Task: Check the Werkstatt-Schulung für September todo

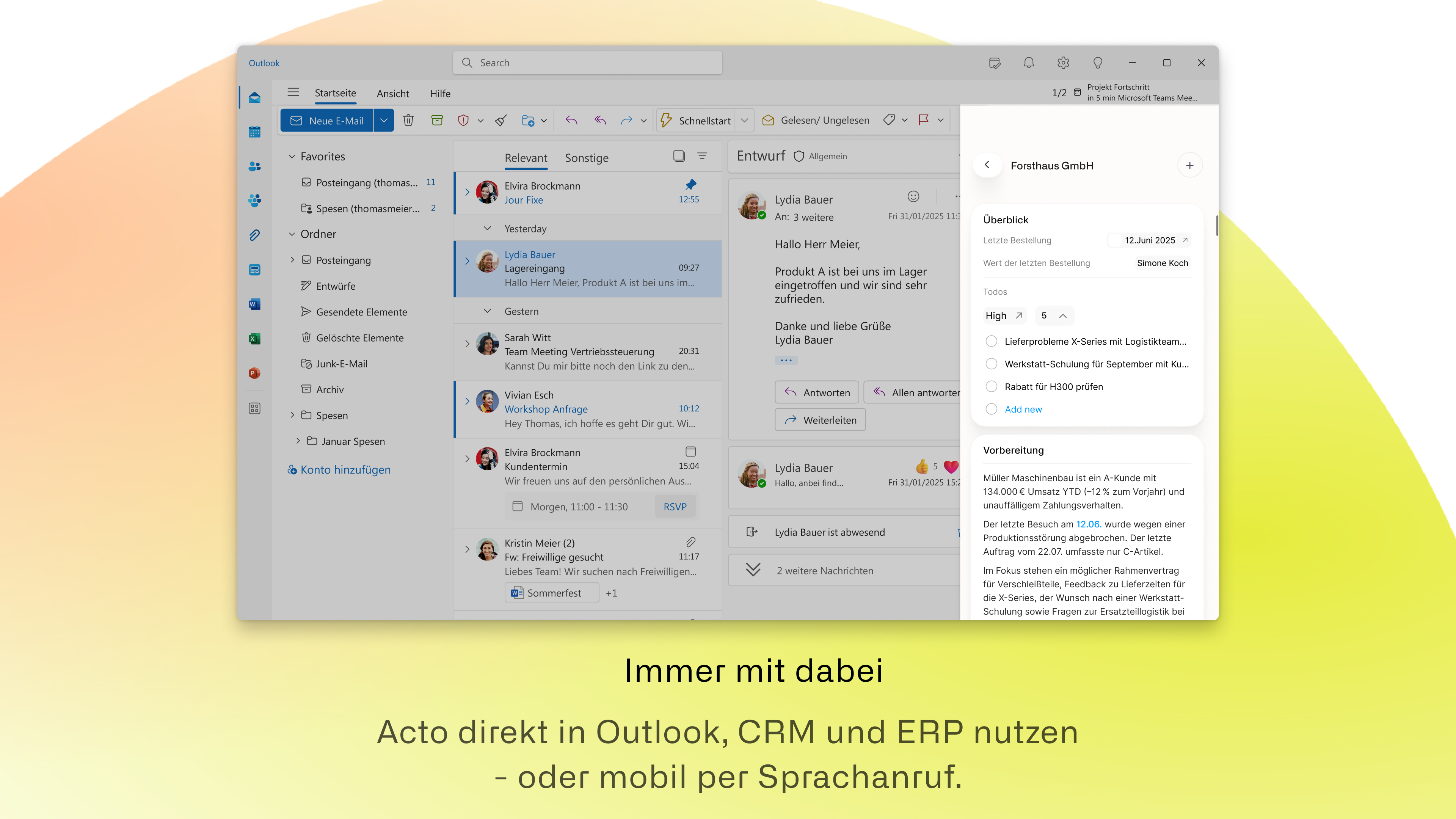Action: point(991,364)
